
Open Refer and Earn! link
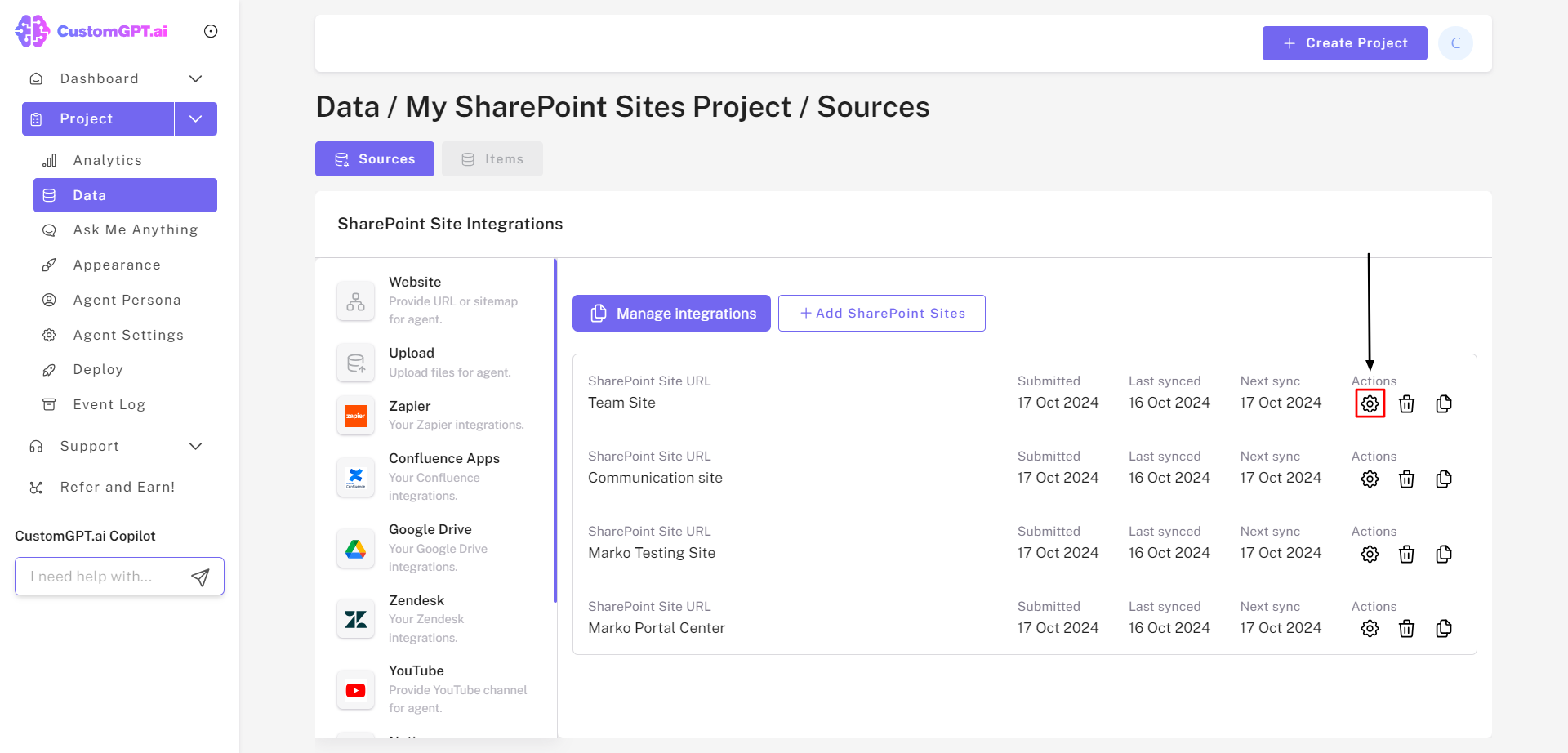point(118,487)
